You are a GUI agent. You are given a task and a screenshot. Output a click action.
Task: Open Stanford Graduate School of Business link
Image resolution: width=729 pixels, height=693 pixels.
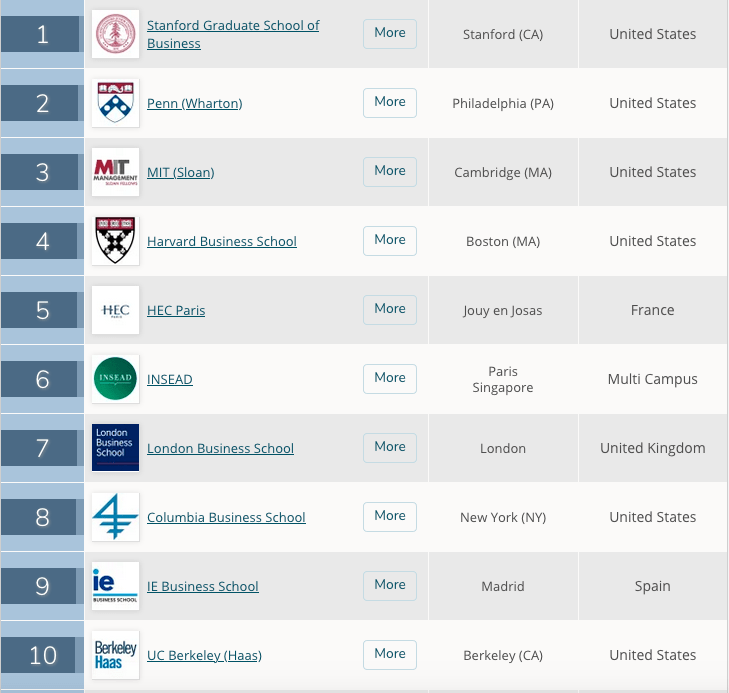pos(233,34)
